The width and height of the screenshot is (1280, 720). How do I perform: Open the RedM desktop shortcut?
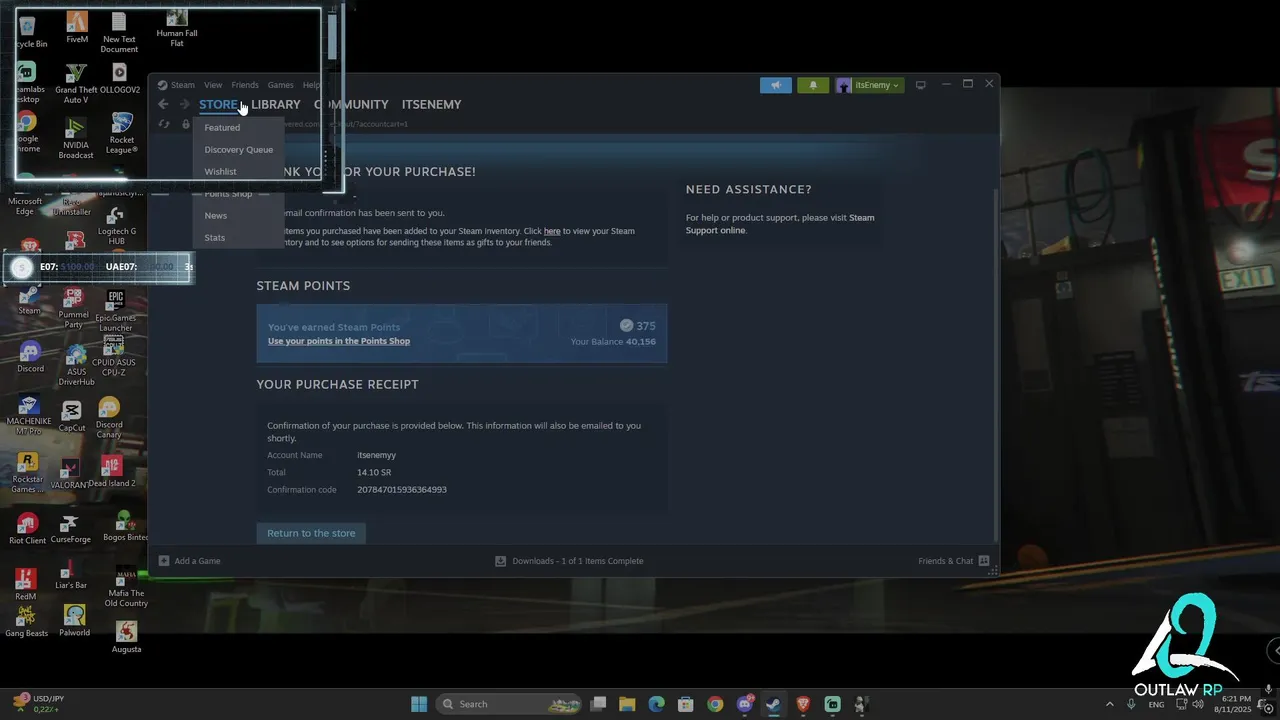25,584
